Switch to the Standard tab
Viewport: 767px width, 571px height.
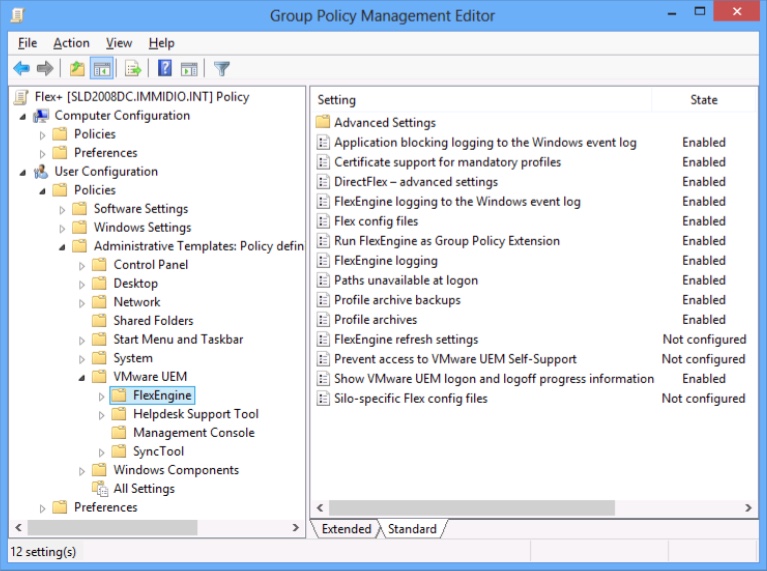click(x=412, y=529)
